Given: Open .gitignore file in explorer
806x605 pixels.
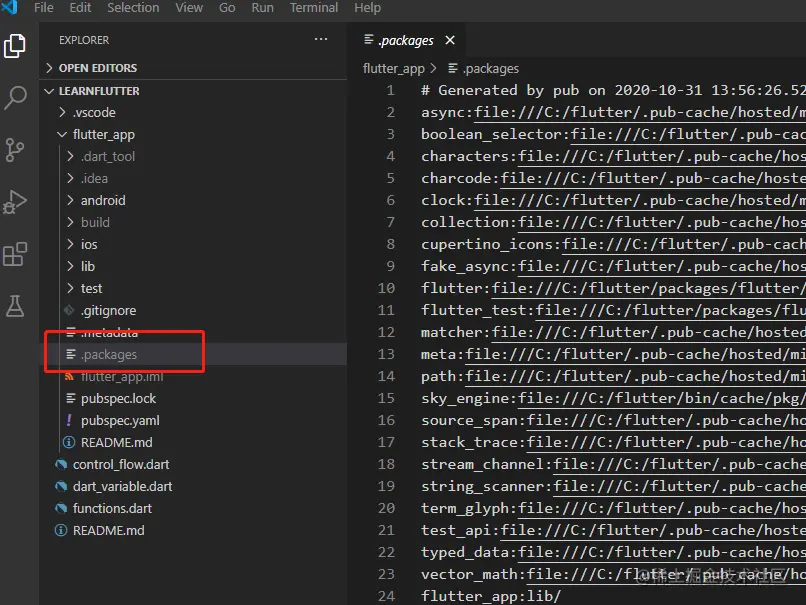Looking at the screenshot, I should pyautogui.click(x=108, y=310).
